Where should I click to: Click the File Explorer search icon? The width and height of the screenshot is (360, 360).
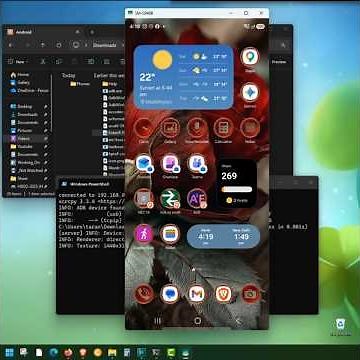point(283,45)
